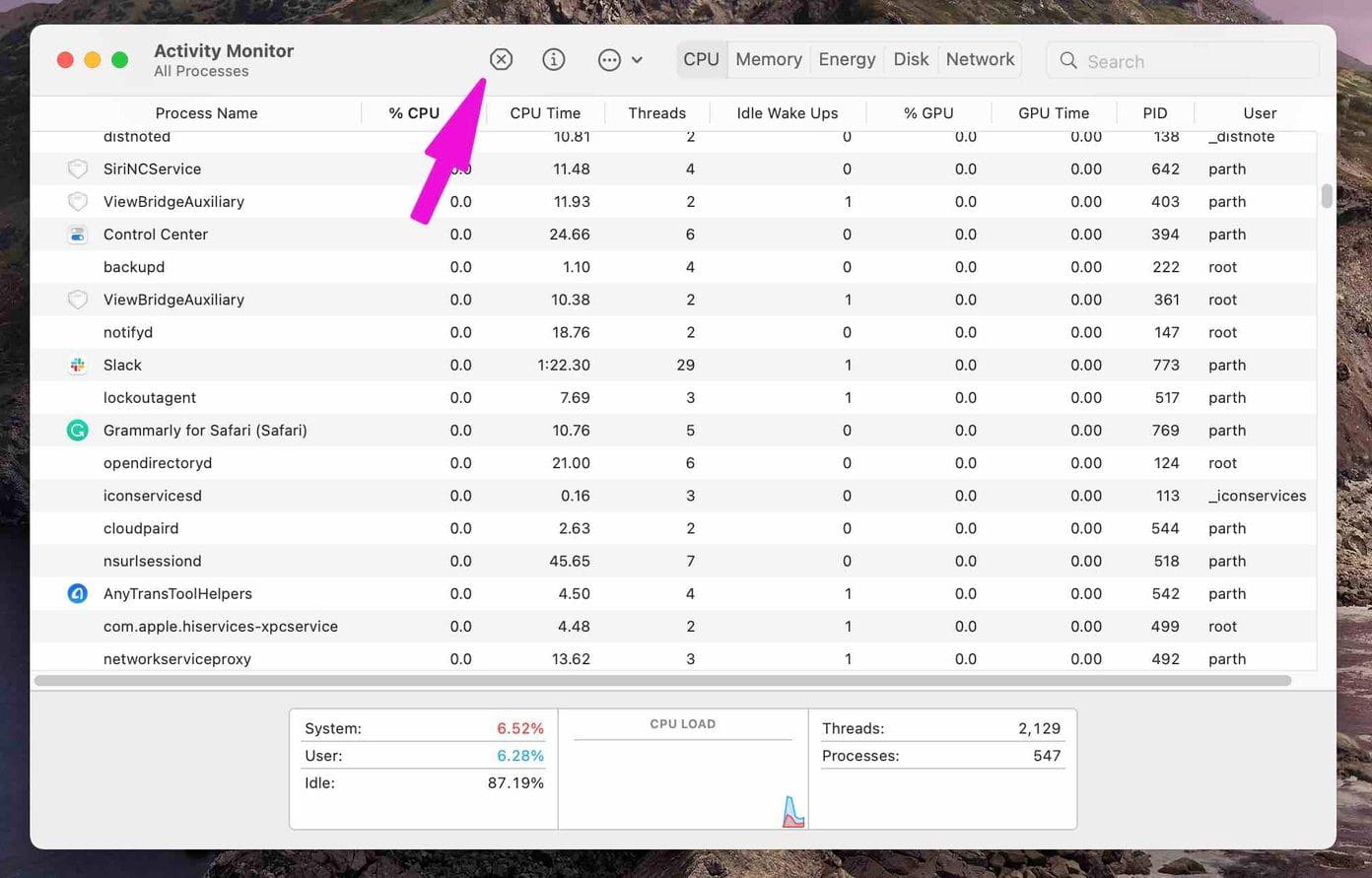Screen dimensions: 1372x878
Task: Open the ellipsis action menu icon
Action: 610,60
